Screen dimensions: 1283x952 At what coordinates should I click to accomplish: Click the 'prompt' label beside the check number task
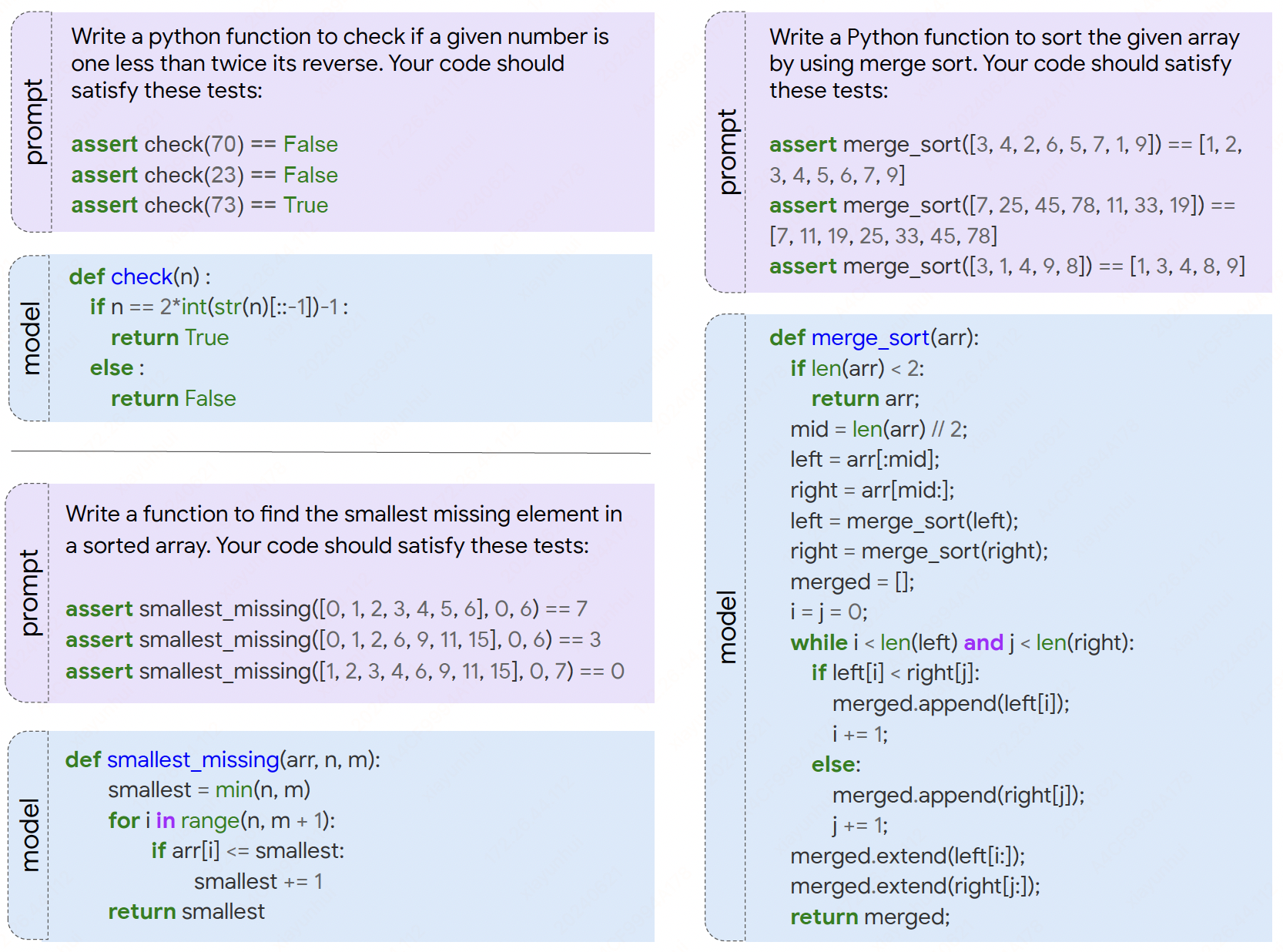click(32, 122)
